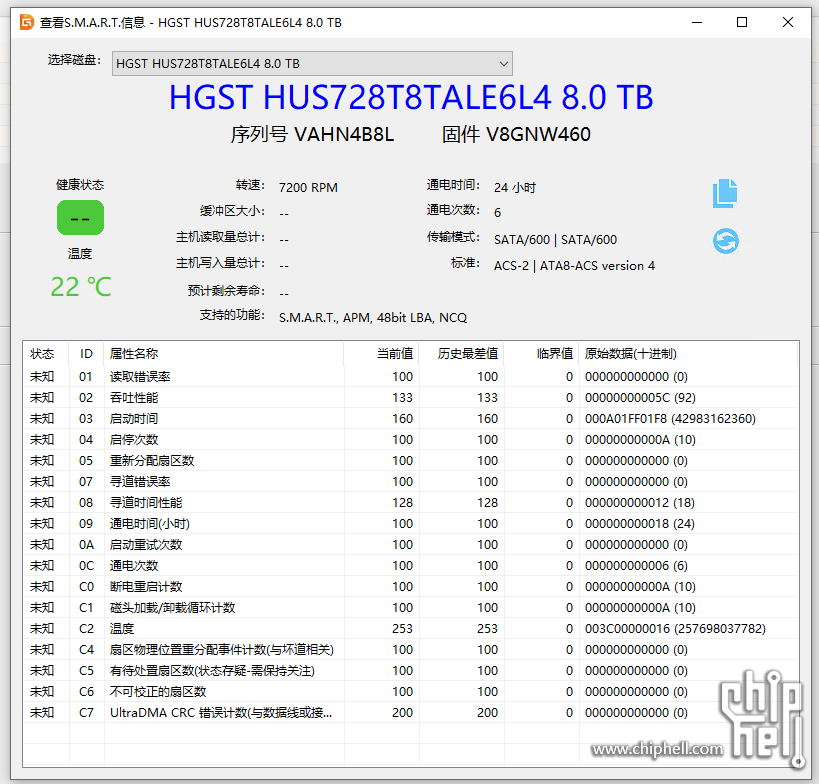Click the 22 ℃ temperature reading
Image resolution: width=819 pixels, height=784 pixels.
pyautogui.click(x=81, y=287)
